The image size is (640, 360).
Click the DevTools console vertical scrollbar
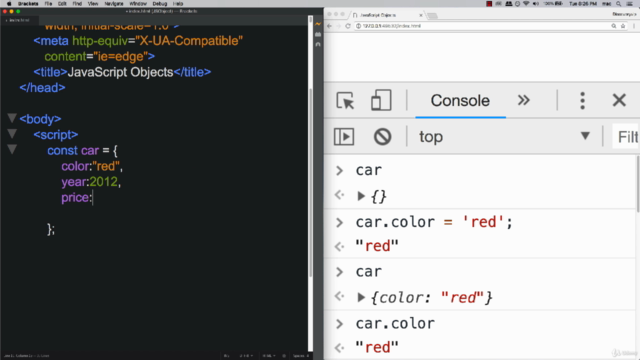[638, 184]
